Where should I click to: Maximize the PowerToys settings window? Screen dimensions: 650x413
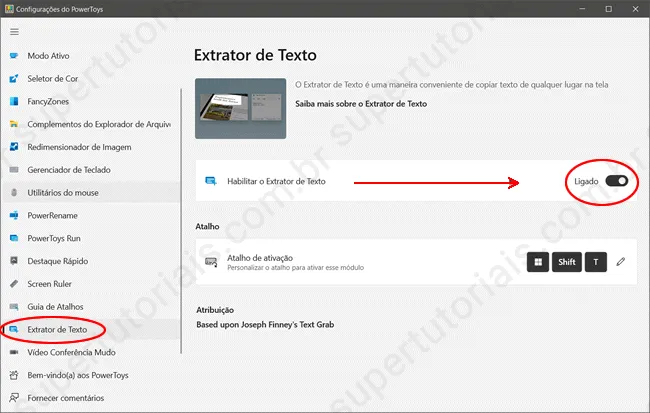pos(609,9)
